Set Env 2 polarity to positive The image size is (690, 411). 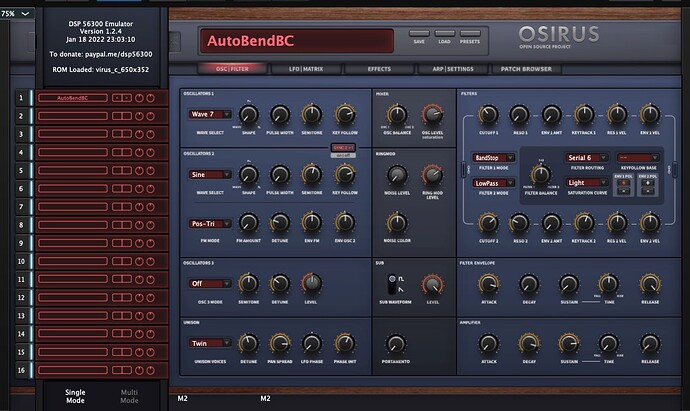pyautogui.click(x=647, y=183)
